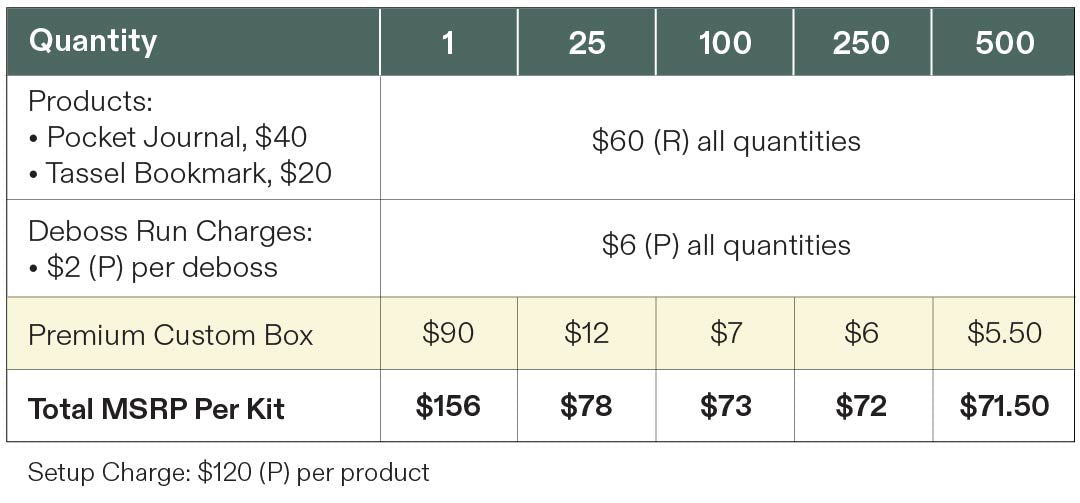1080x503 pixels.
Task: Select the $12 custom box price
Action: (587, 333)
